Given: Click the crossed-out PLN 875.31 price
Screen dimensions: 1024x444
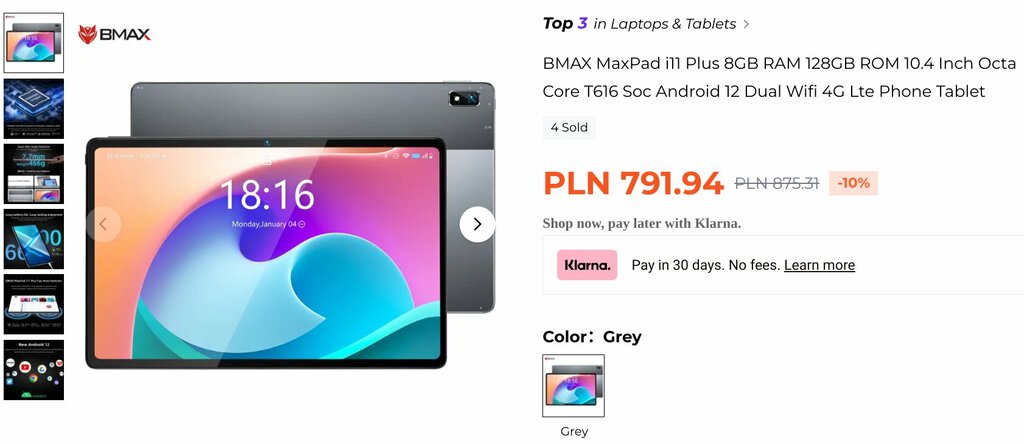Looking at the screenshot, I should pos(776,183).
